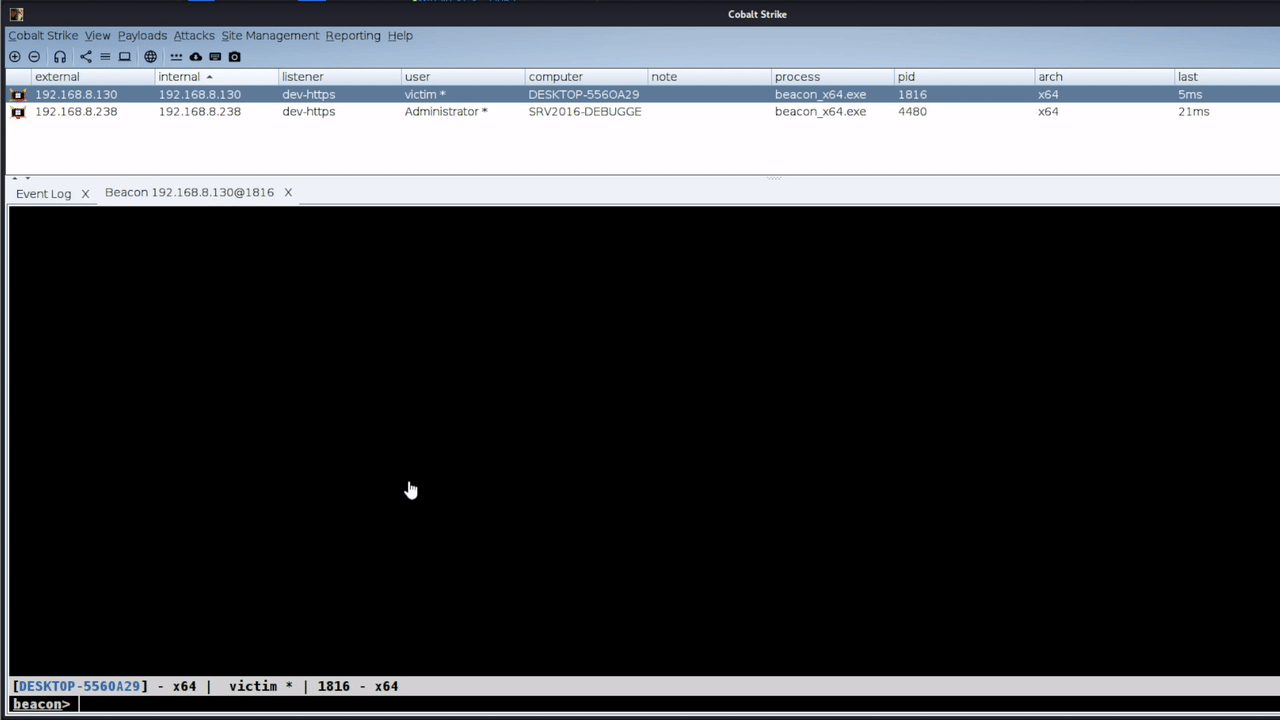1280x720 pixels.
Task: Open the Site Management menu
Action: (270, 35)
